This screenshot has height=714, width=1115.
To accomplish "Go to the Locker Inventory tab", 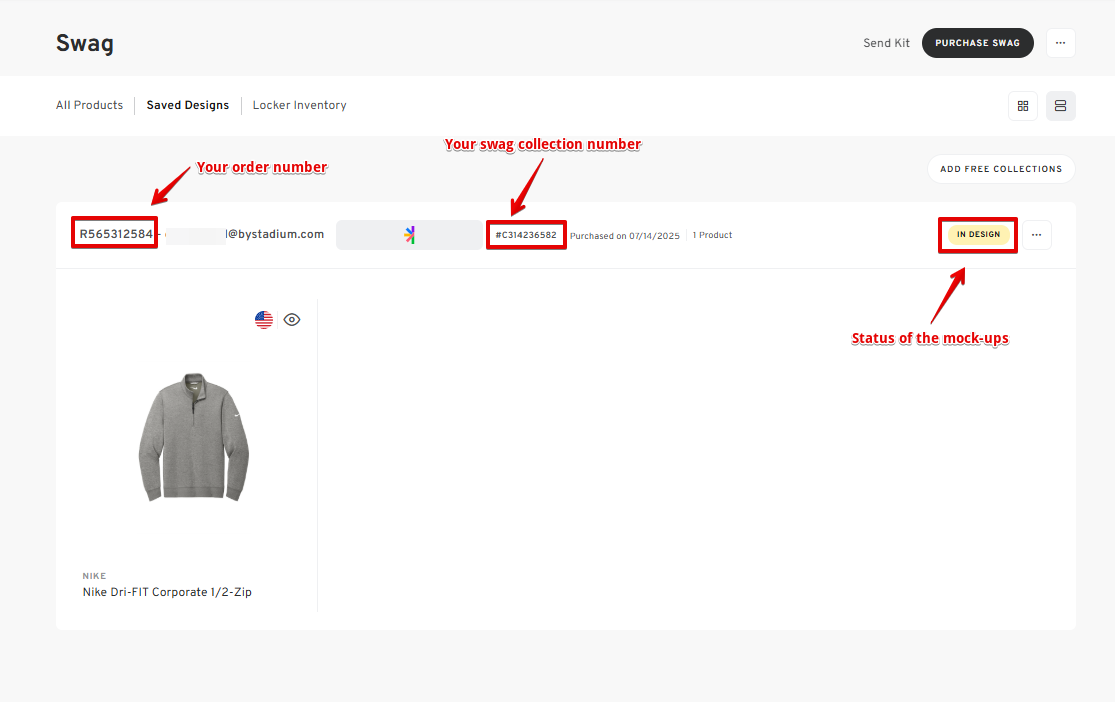I will coord(299,105).
